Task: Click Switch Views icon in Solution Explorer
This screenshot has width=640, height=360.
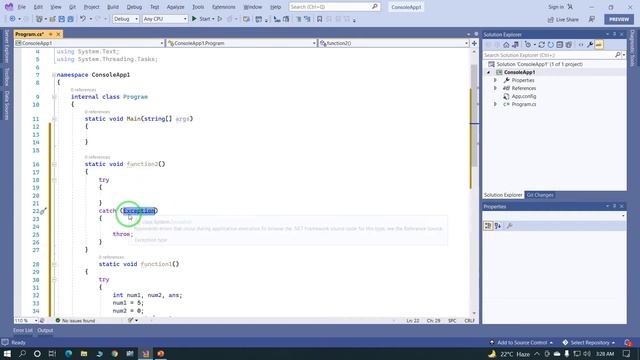Action: (x=516, y=45)
